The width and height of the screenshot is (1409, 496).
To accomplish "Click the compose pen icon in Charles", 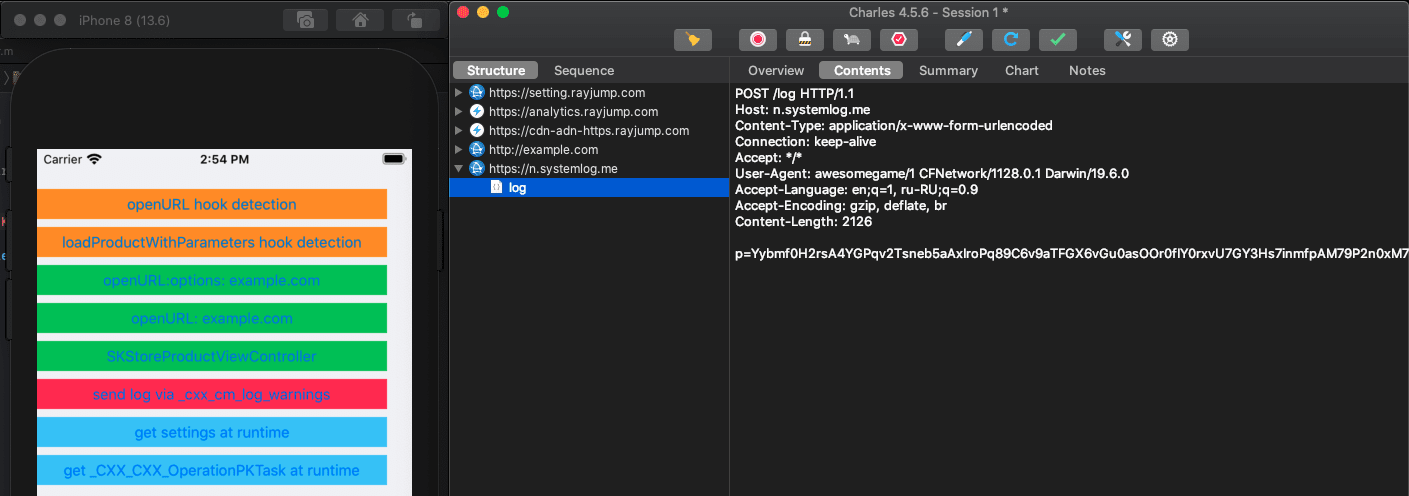I will [963, 40].
